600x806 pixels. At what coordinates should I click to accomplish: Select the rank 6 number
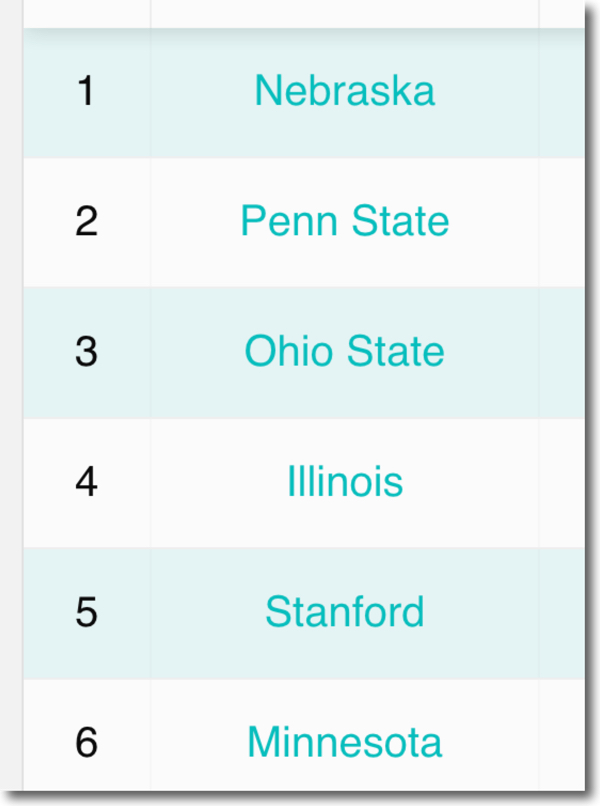click(x=87, y=742)
